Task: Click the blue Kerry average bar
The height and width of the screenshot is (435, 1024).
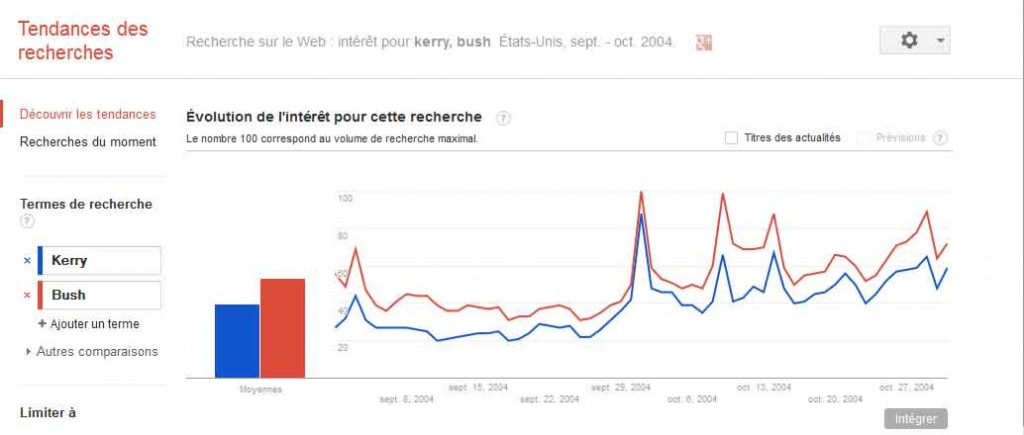Action: click(x=237, y=341)
